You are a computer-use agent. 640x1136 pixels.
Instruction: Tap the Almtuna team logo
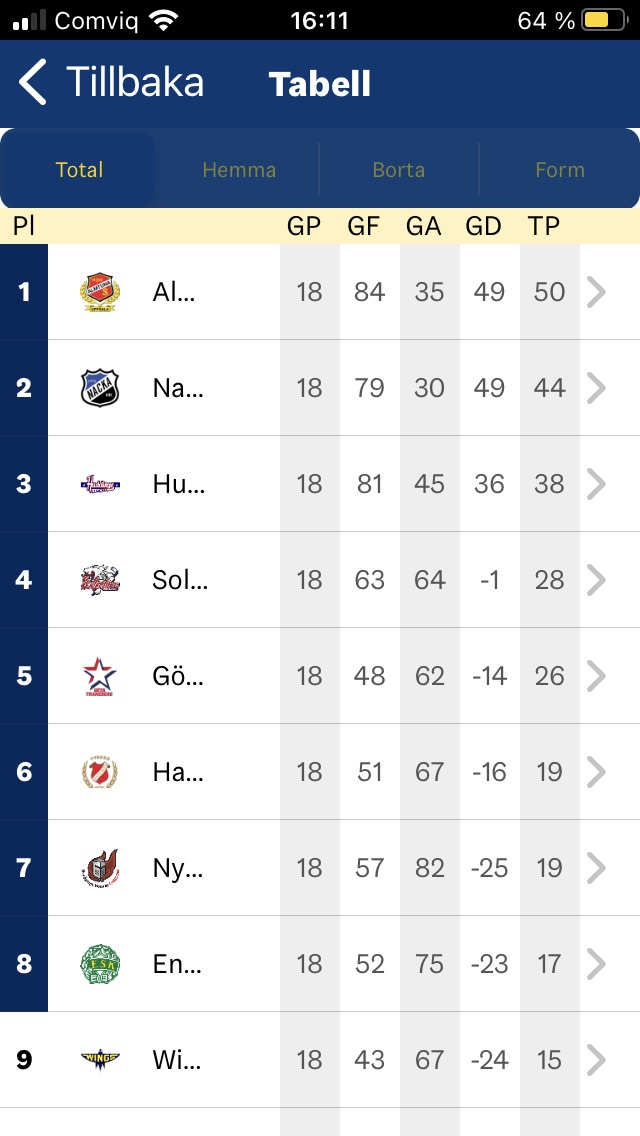100,292
